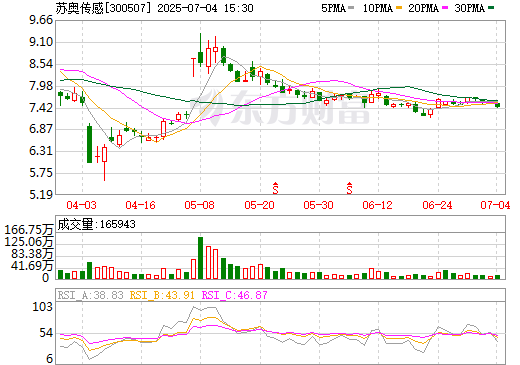Viewport: 520px width, 365px height.
Task: Click the 9.10 price axis label
Action: [41, 42]
